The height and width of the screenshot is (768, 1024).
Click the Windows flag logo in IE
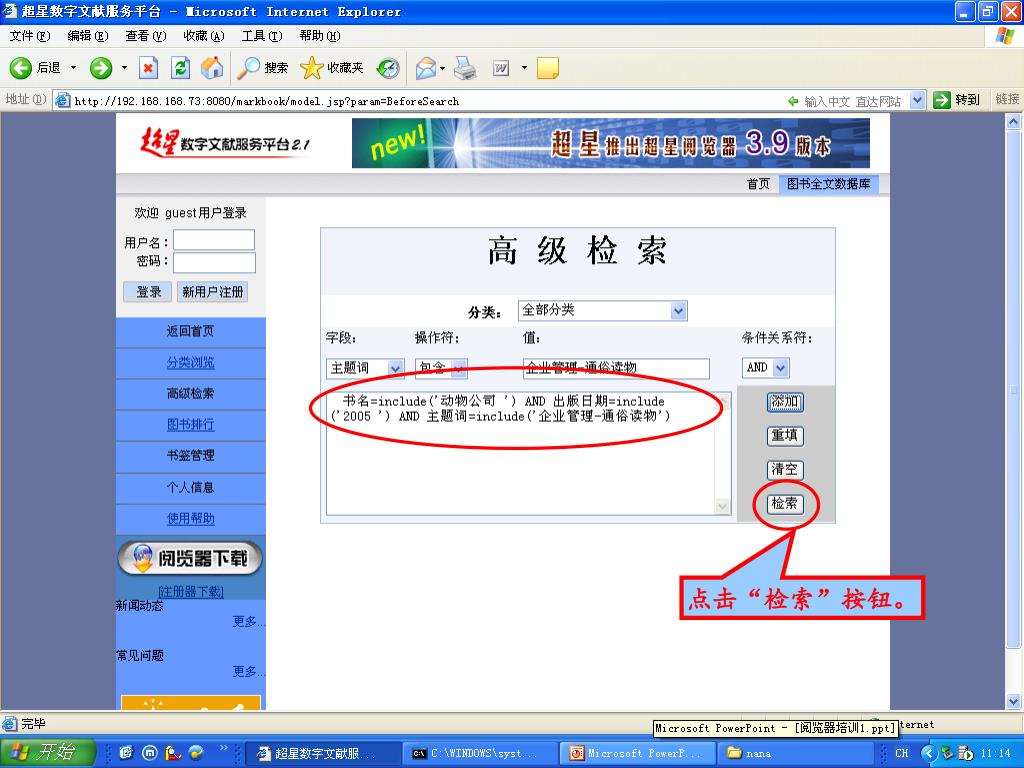click(x=1004, y=35)
